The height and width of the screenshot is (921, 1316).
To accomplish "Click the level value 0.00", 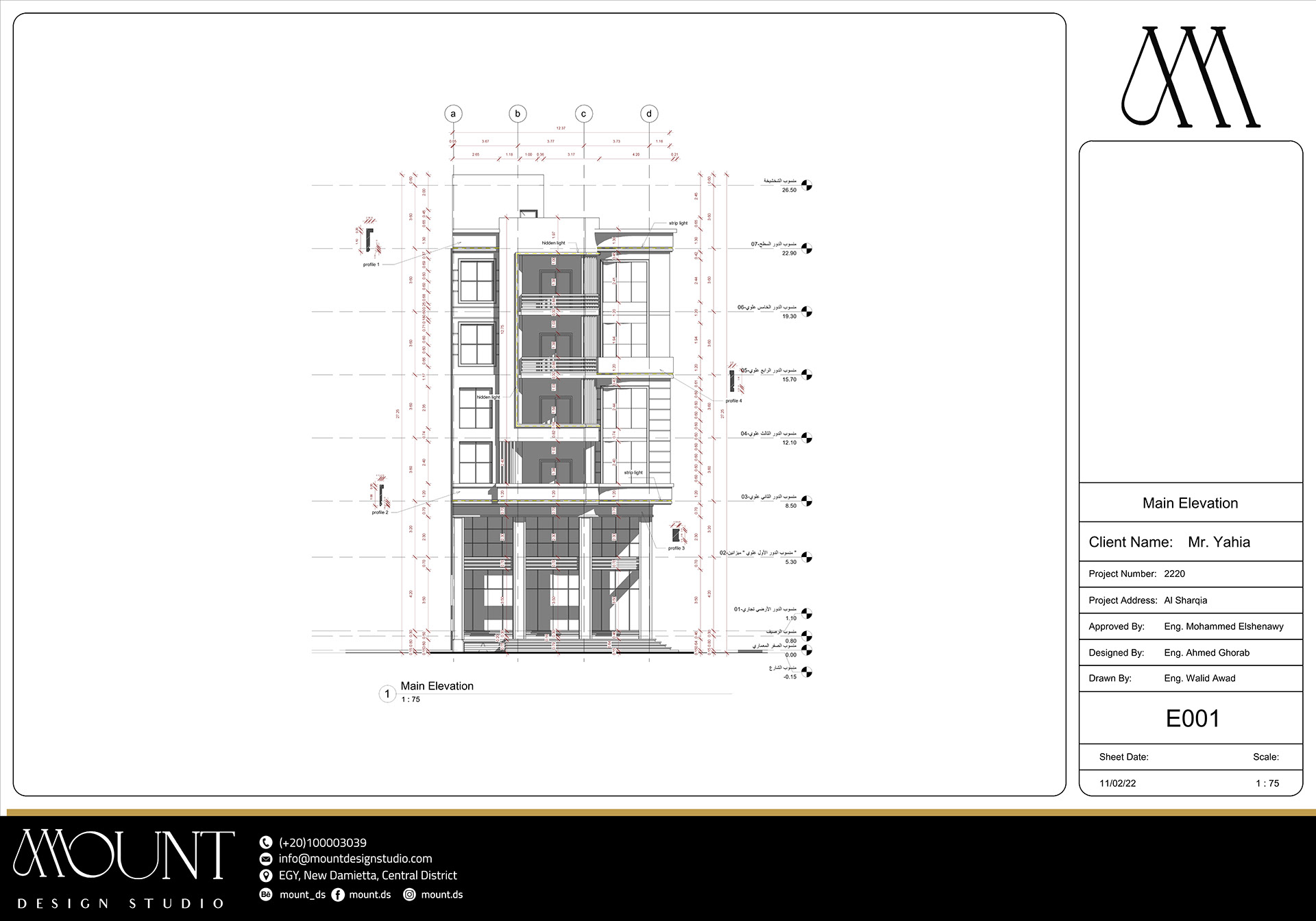I will (x=790, y=655).
